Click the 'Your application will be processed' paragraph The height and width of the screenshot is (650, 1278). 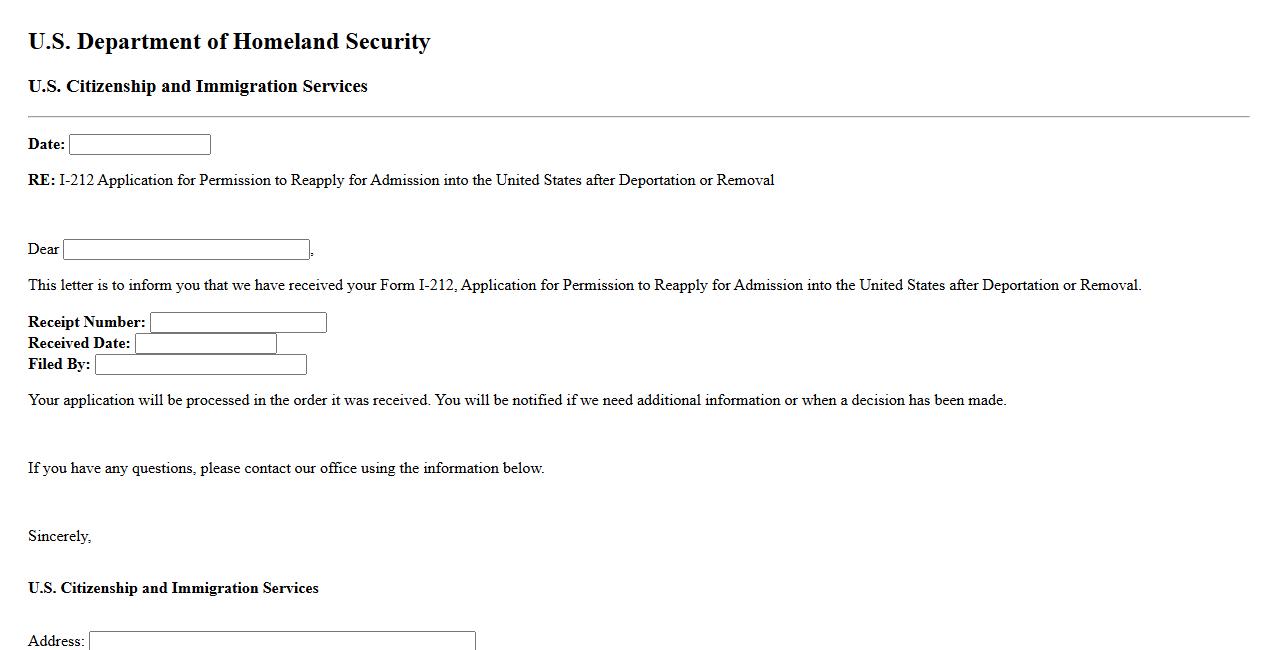coord(517,401)
